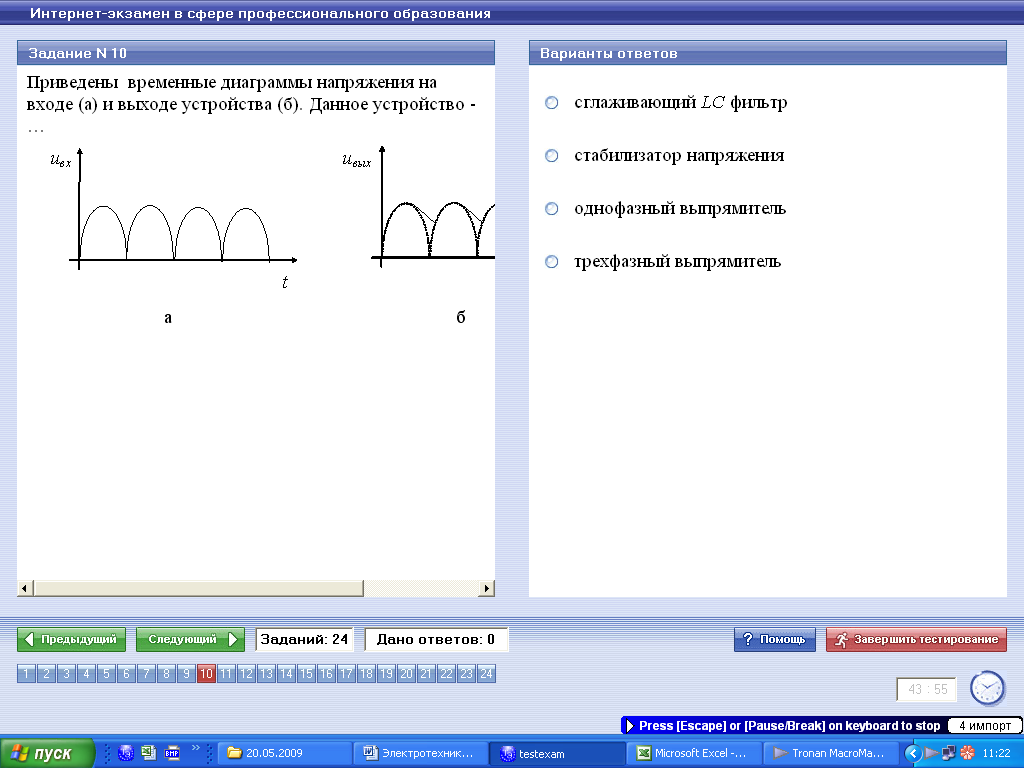The height and width of the screenshot is (768, 1024).
Task: Click input voltage diagram 'а'
Action: (175, 219)
